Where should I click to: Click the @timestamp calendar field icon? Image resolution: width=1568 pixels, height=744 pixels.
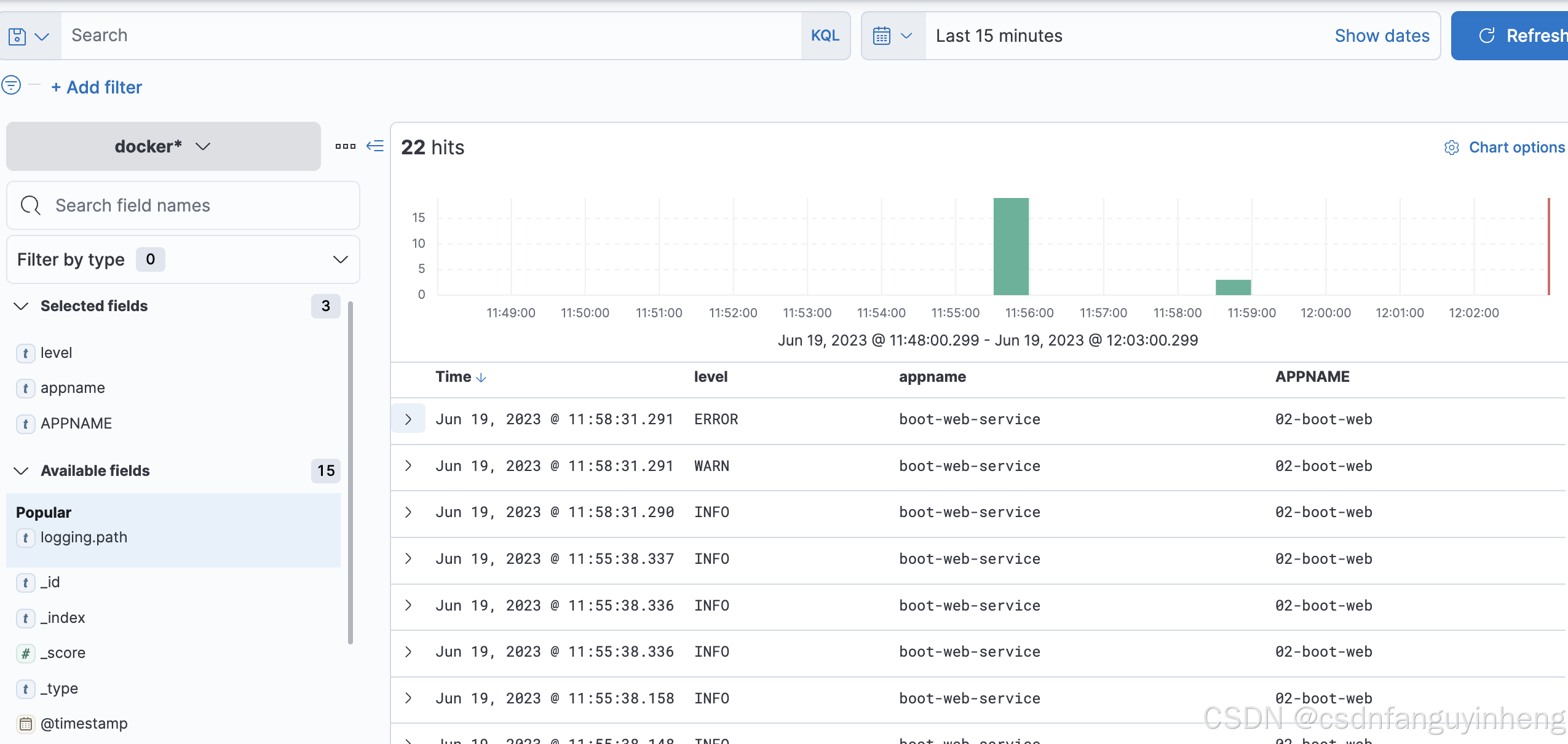click(x=25, y=724)
